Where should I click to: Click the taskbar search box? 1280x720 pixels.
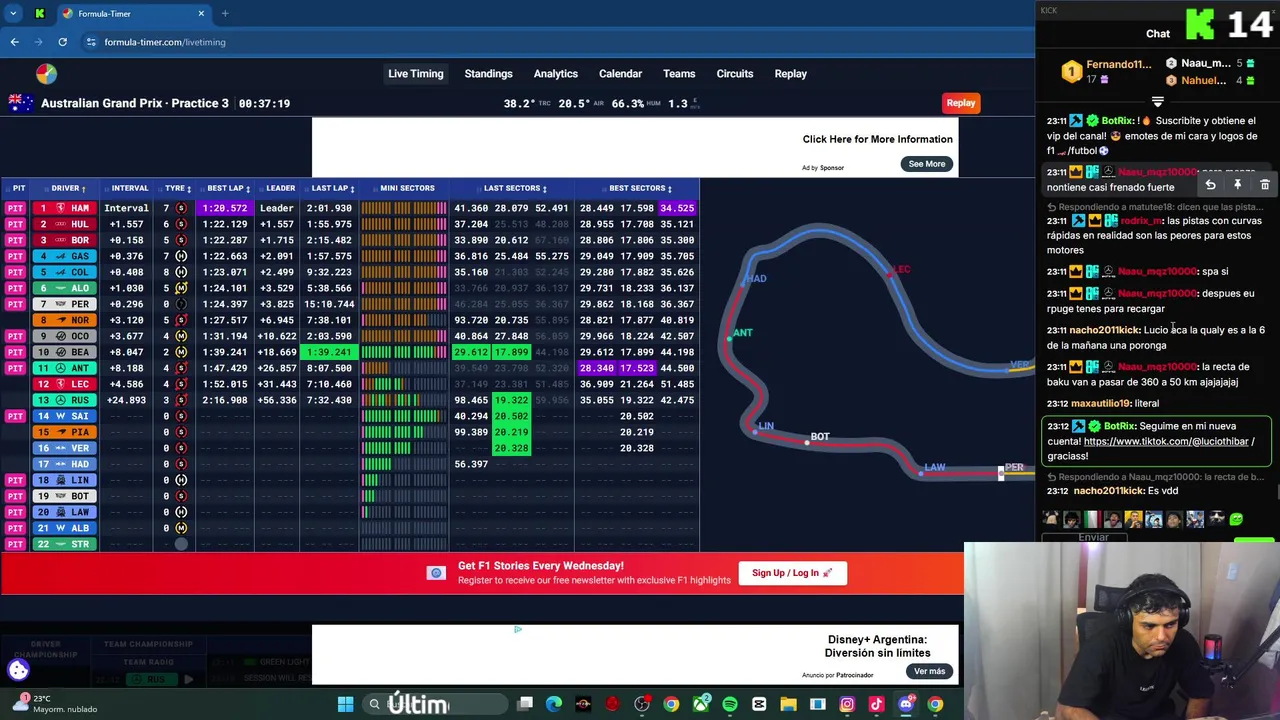tap(434, 704)
